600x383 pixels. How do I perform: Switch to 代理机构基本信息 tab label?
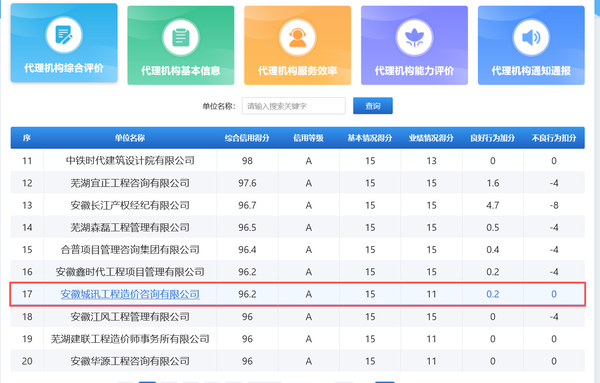[x=181, y=70]
